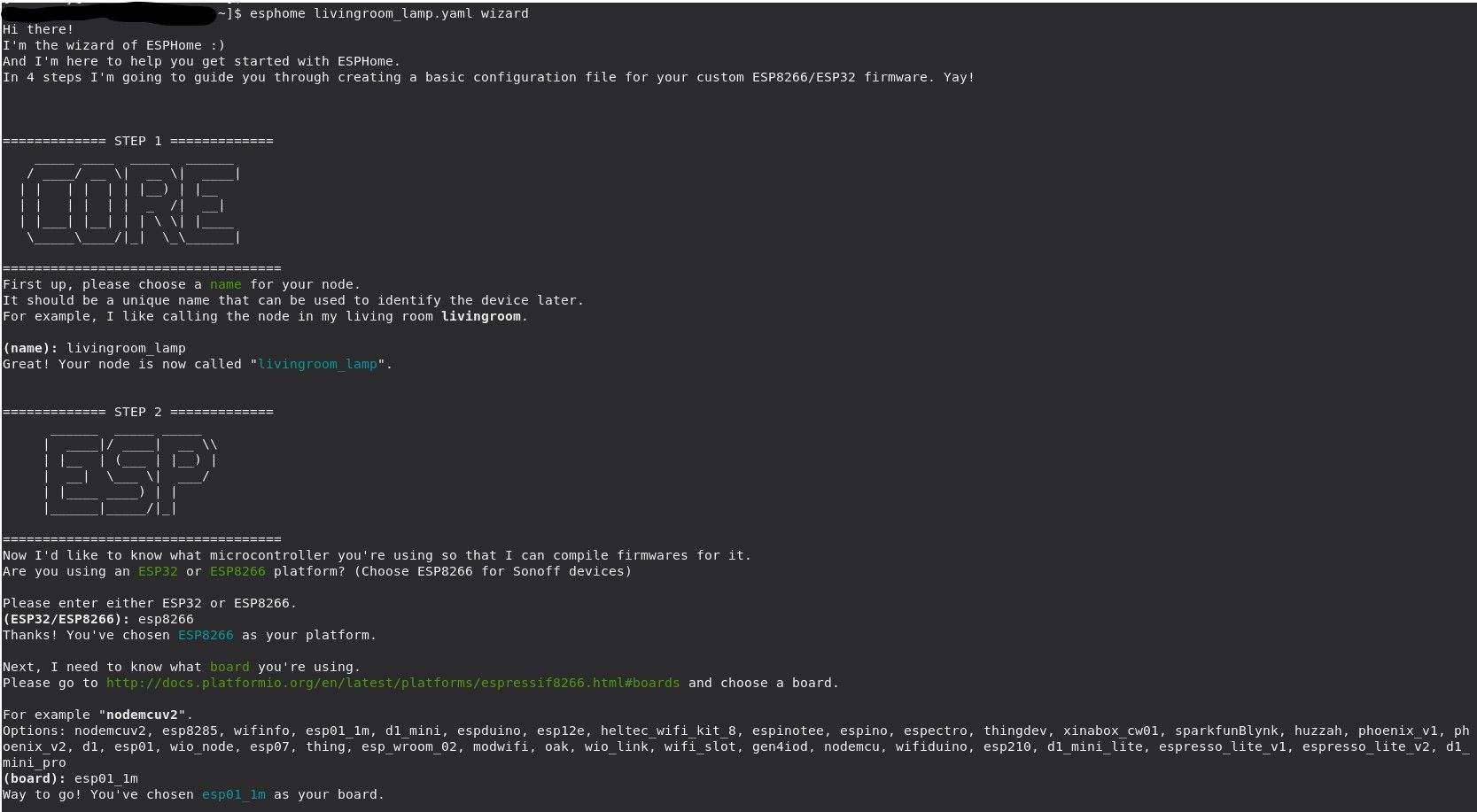Click 'espduino' in the Options list
1477x812 pixels.
[x=489, y=731]
